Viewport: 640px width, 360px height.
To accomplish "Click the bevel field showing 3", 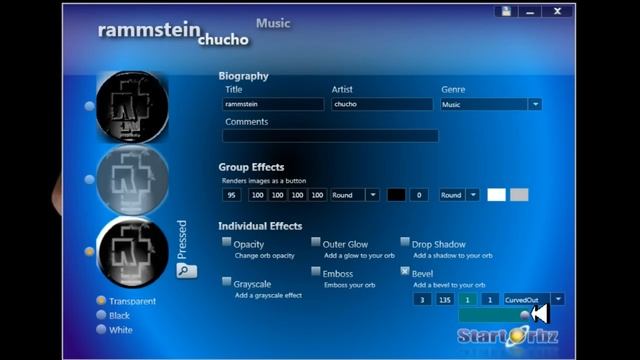I will point(422,300).
